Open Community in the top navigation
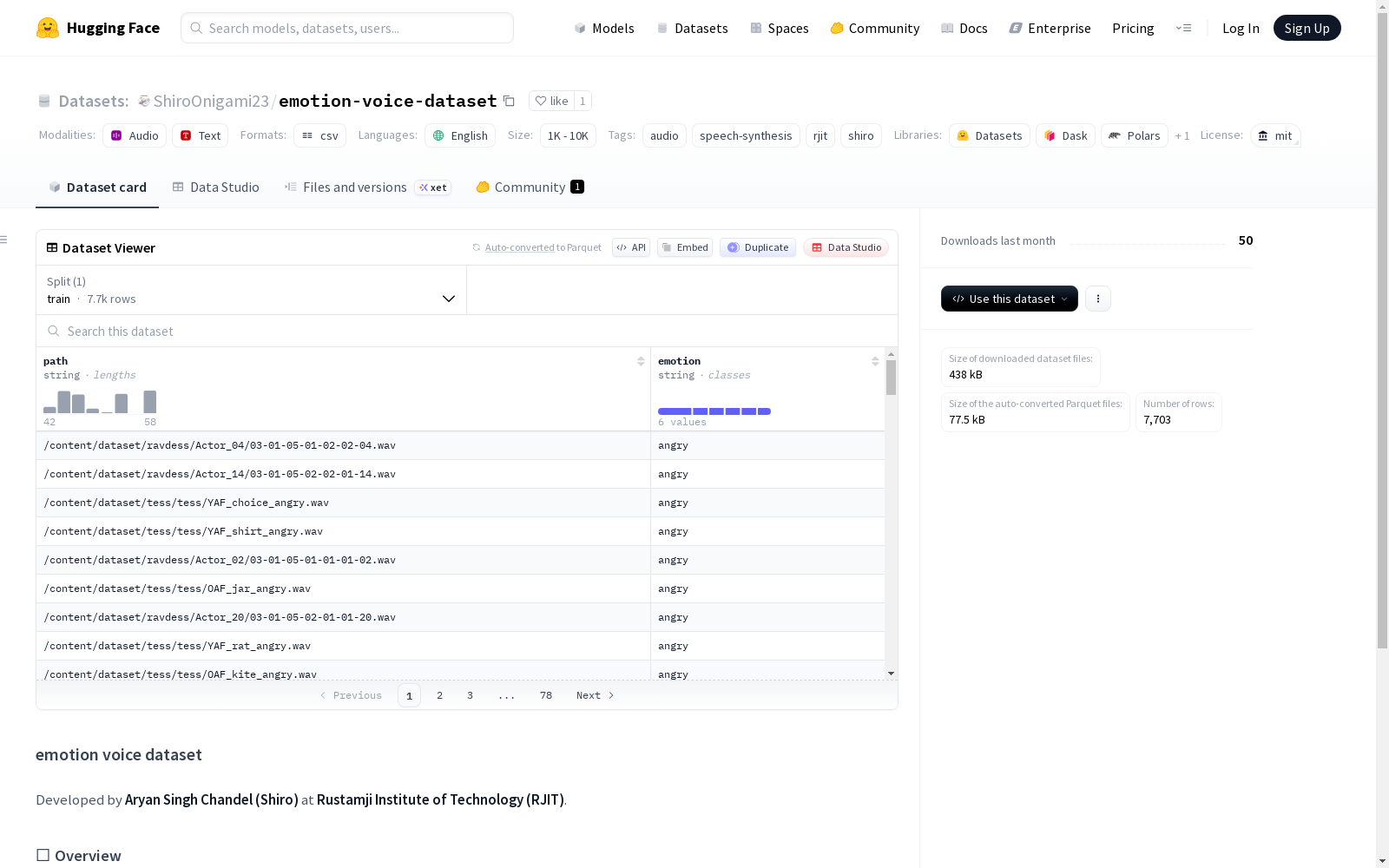The height and width of the screenshot is (868, 1389). 875,28
